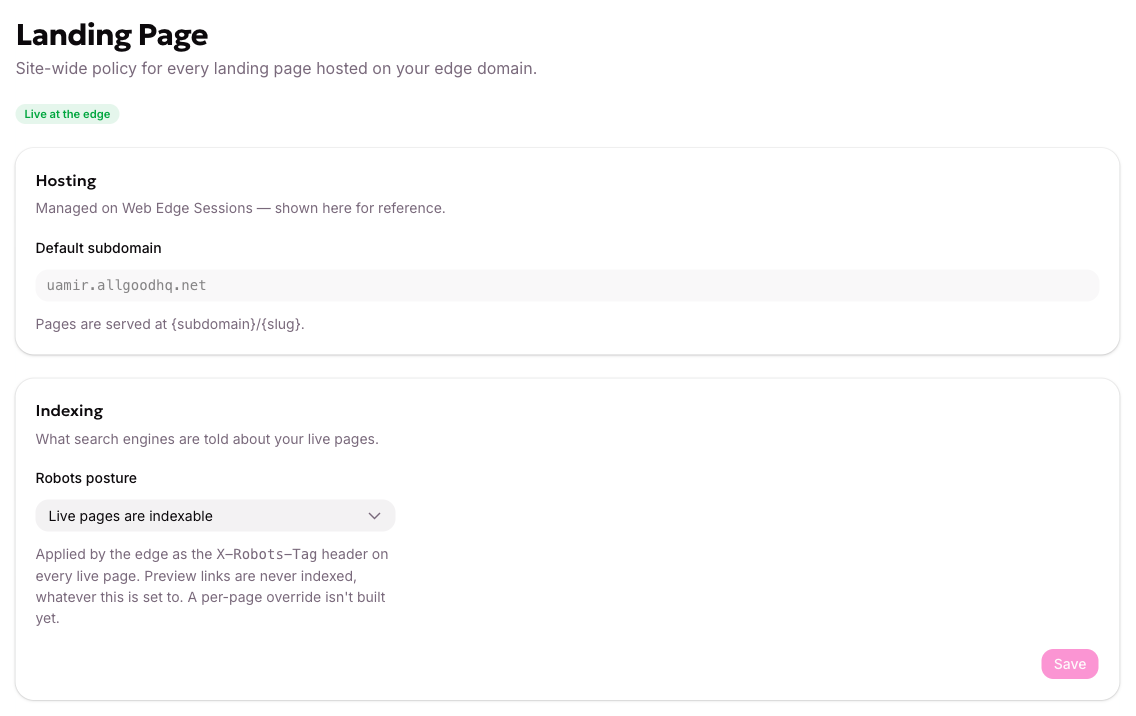Image resolution: width=1136 pixels, height=716 pixels.
Task: Click the 'Live at the edge' status badge
Action: click(x=67, y=114)
